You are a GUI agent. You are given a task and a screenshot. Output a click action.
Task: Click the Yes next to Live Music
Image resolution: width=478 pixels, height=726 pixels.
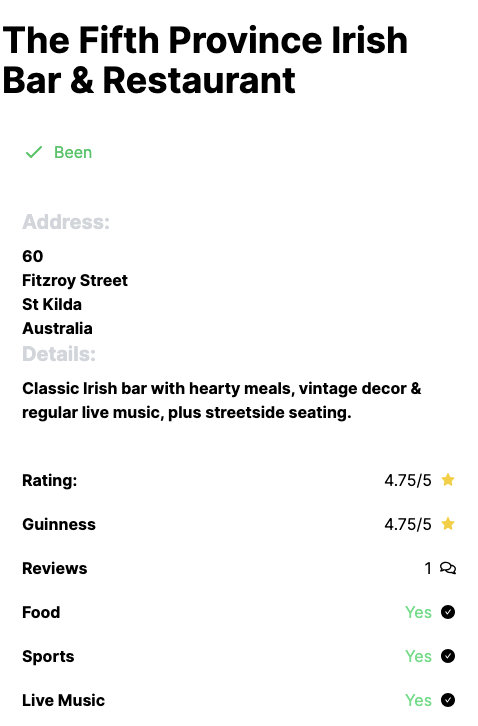coord(418,700)
